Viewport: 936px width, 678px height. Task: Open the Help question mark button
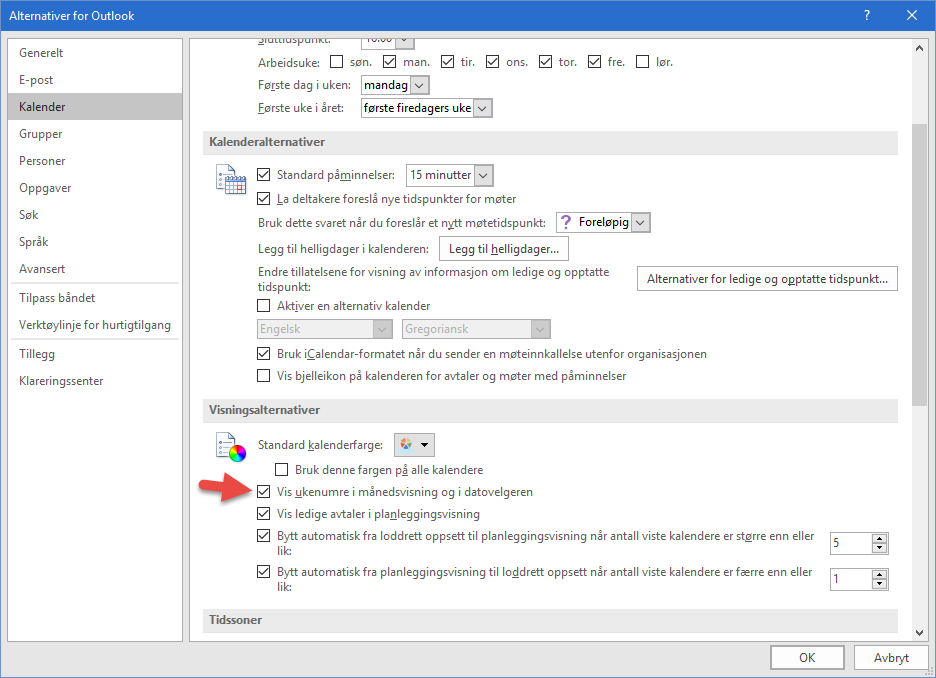[x=867, y=16]
